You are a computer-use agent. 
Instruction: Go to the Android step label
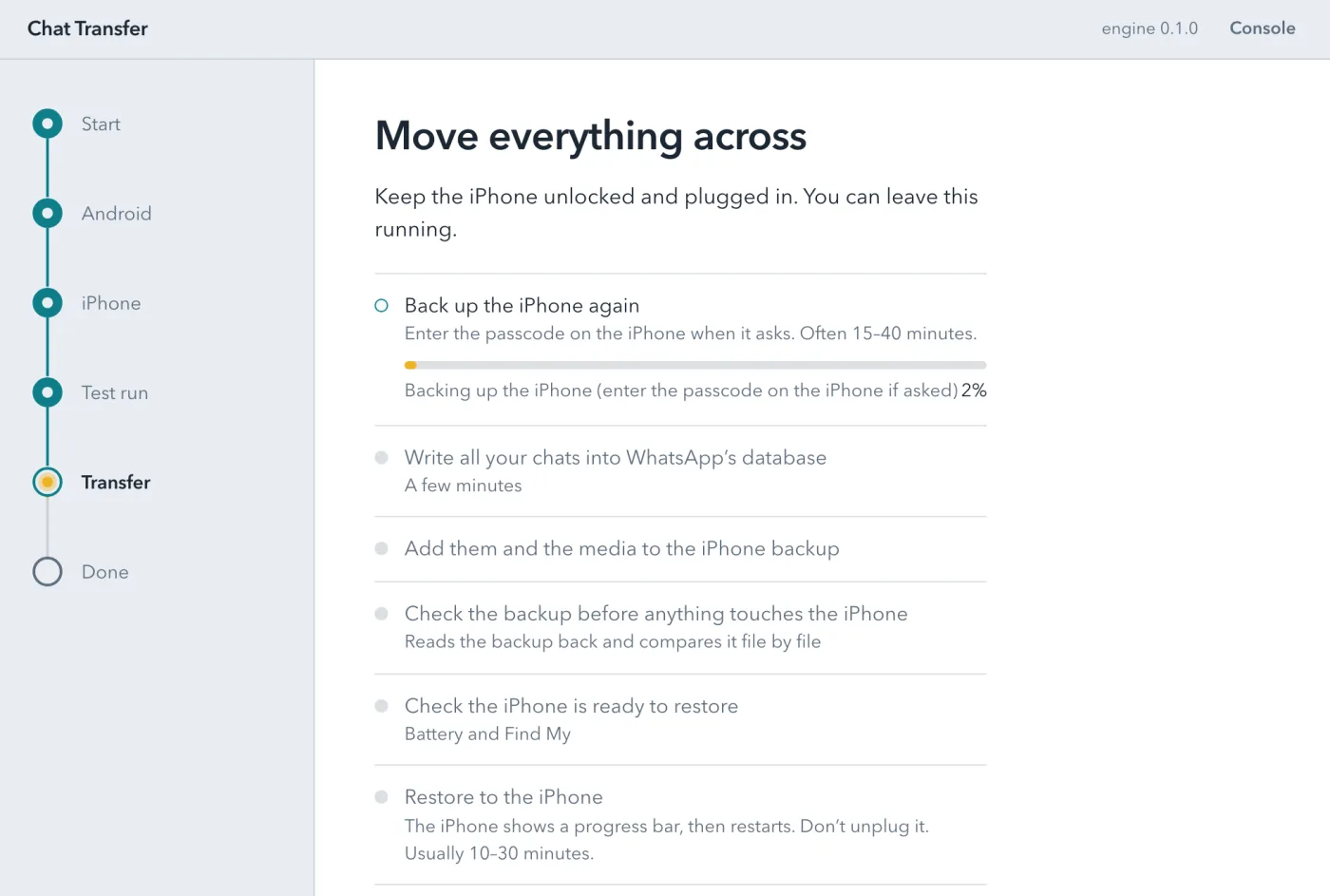117,214
